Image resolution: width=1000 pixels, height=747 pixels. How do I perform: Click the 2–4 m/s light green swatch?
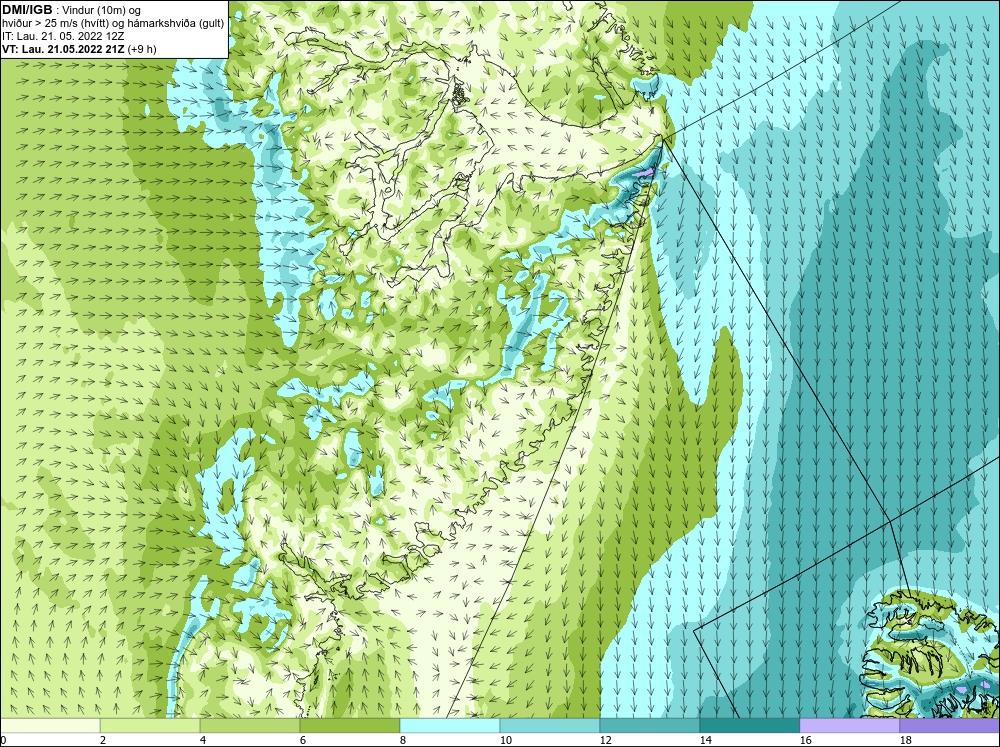[x=150, y=725]
